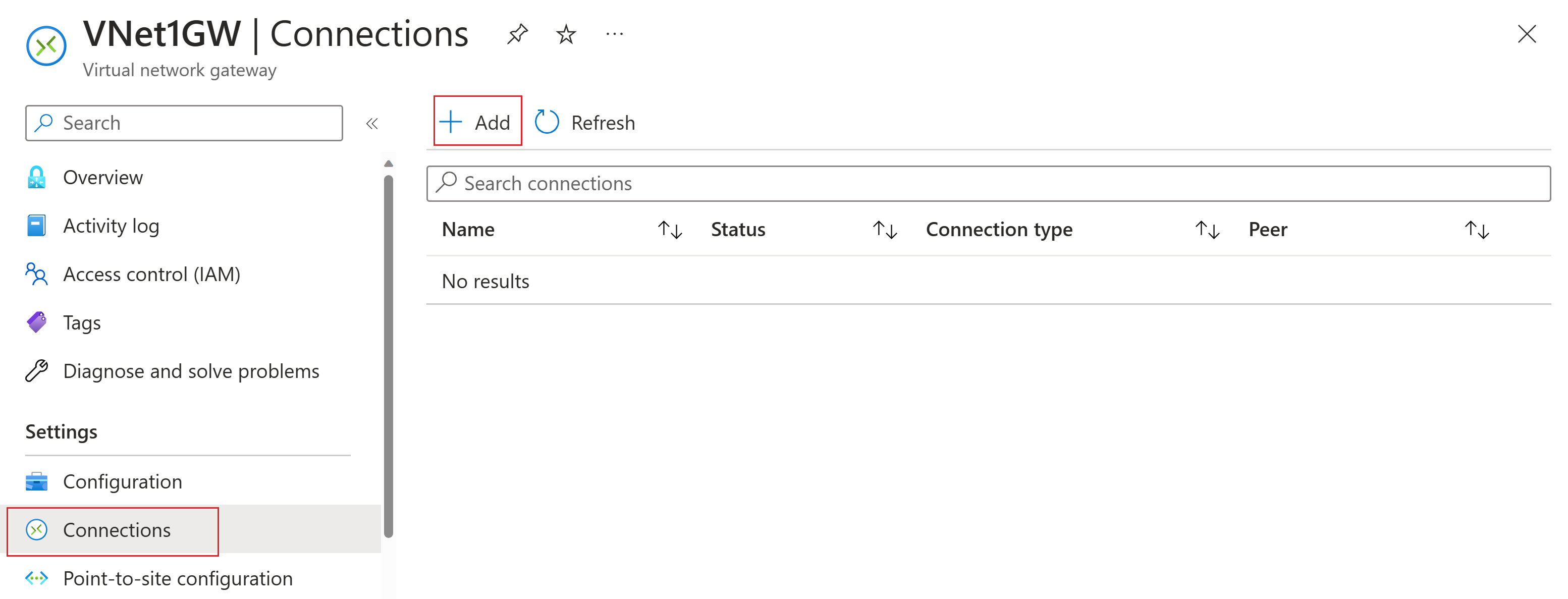This screenshot has height=599, width=1568.
Task: Click the virtual network gateway icon in header
Action: (46, 45)
